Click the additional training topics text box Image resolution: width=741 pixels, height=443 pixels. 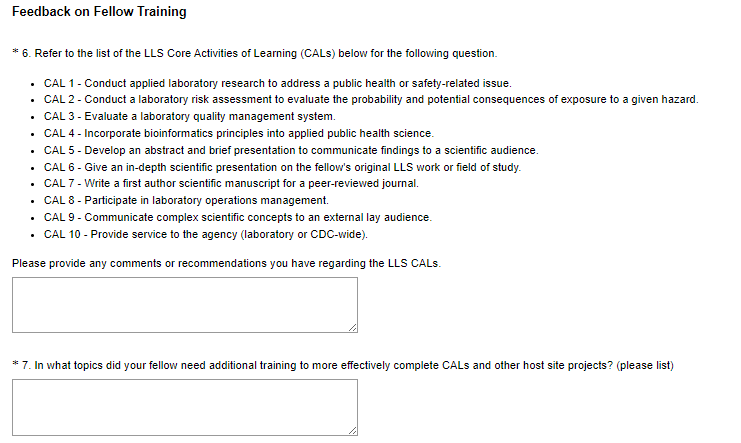click(x=184, y=406)
